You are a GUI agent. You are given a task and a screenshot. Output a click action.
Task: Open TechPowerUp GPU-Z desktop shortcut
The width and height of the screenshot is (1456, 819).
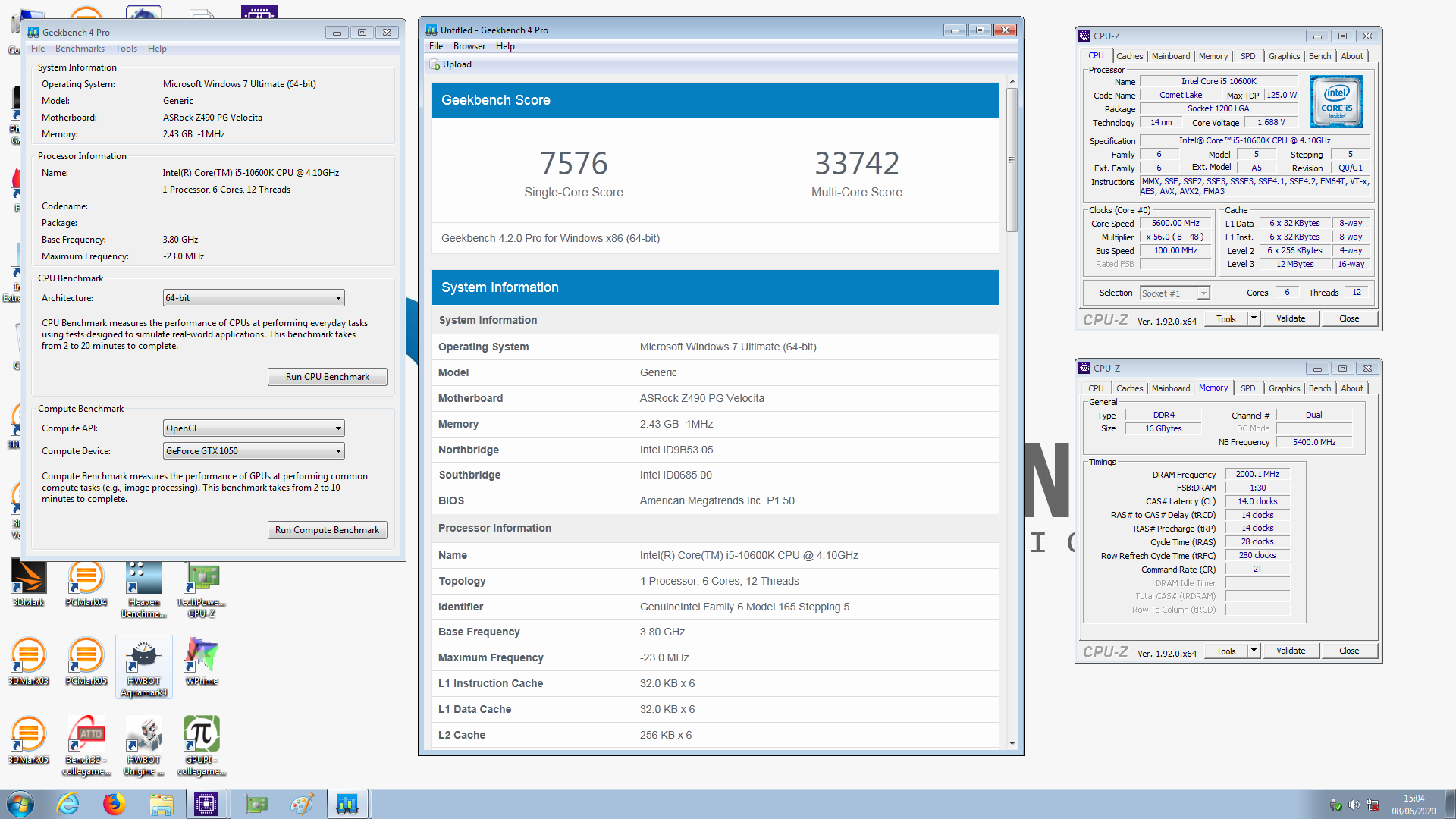(202, 590)
